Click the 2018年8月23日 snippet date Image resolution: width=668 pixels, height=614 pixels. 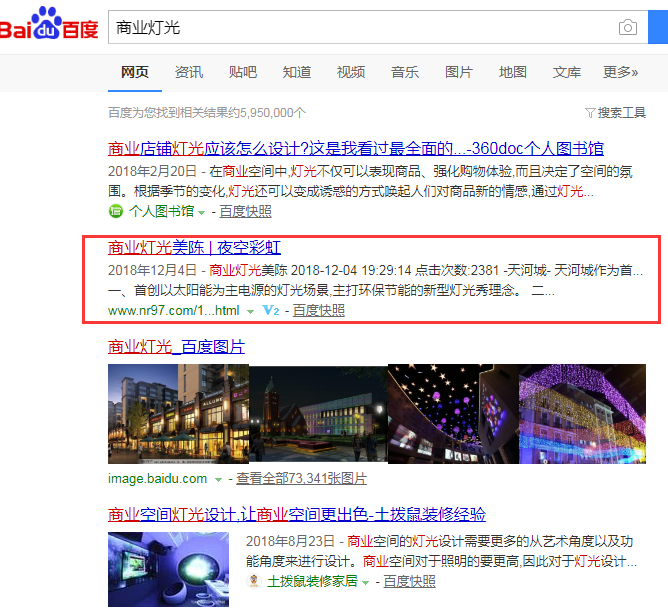(290, 542)
